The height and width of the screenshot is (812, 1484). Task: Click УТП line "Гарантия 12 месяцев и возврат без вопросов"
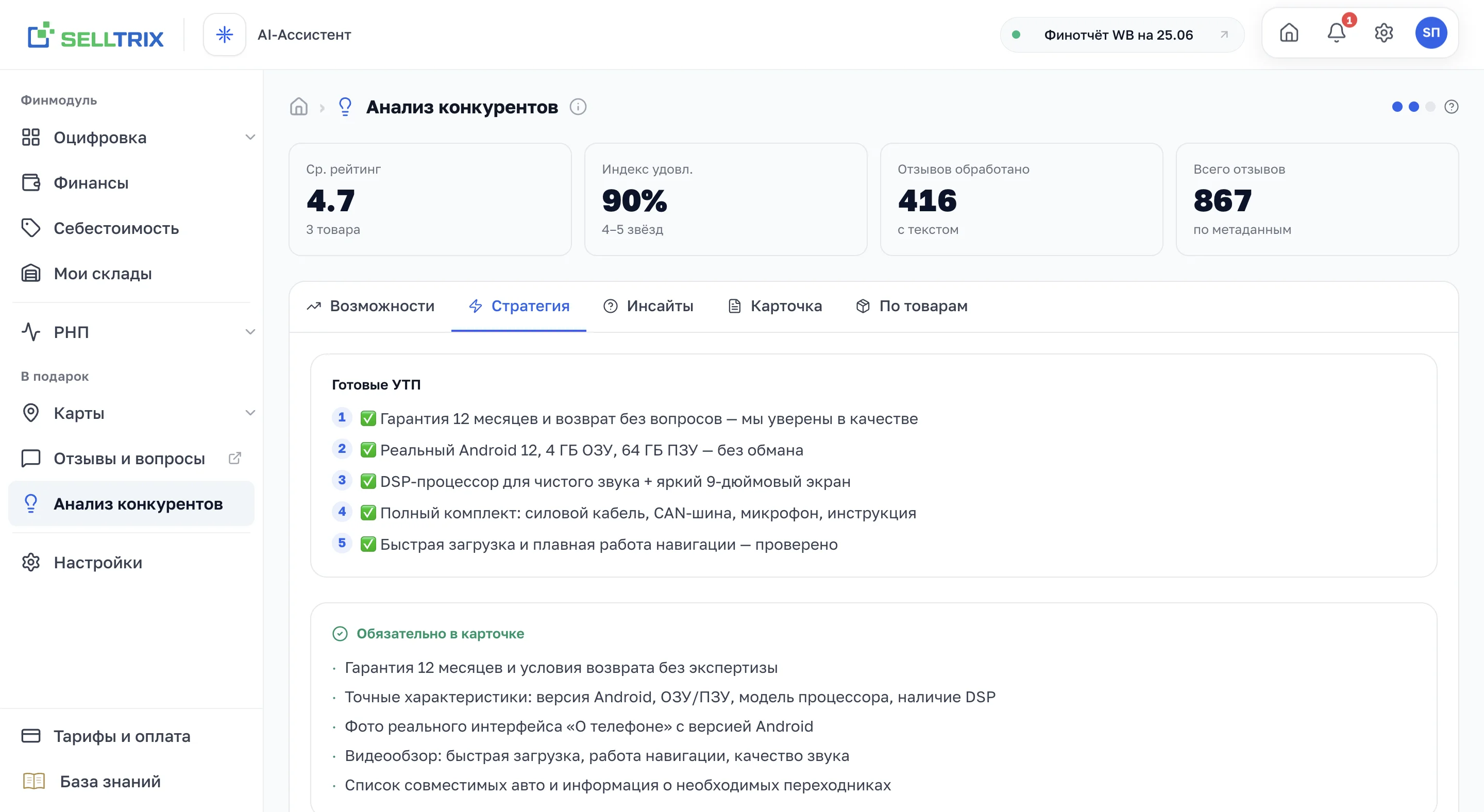pyautogui.click(x=639, y=419)
